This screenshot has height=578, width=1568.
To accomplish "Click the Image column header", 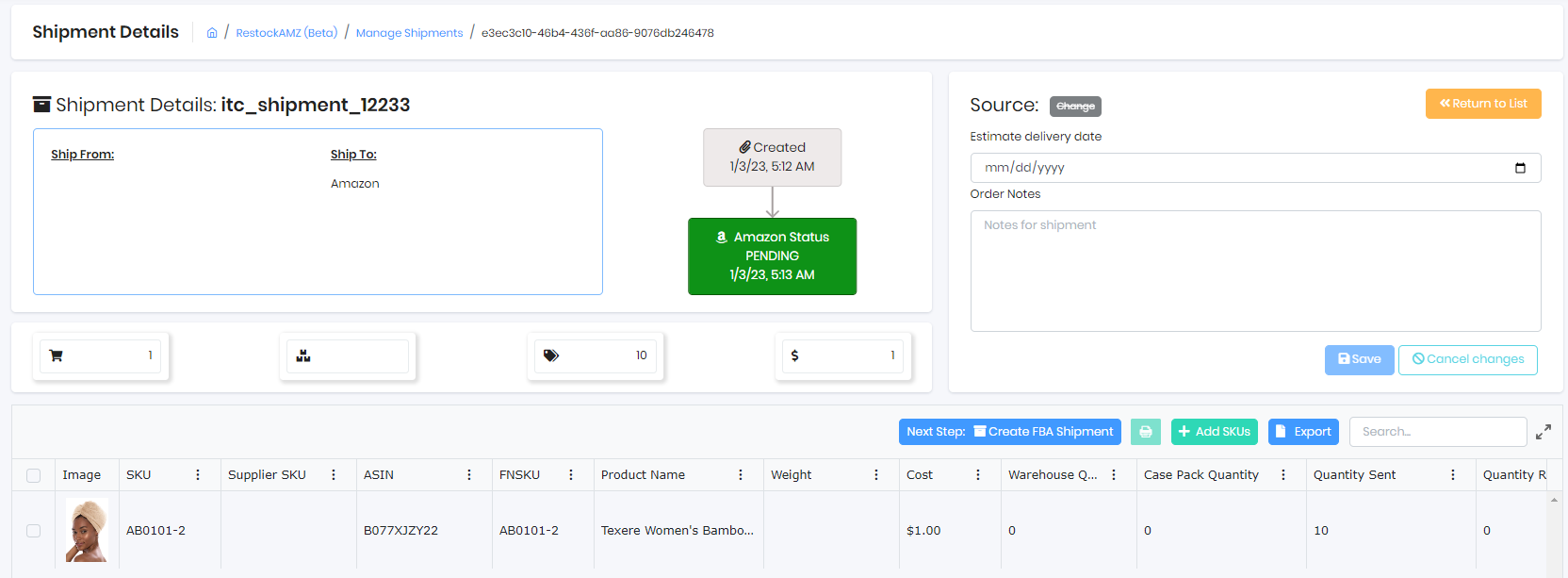I will pyautogui.click(x=82, y=475).
